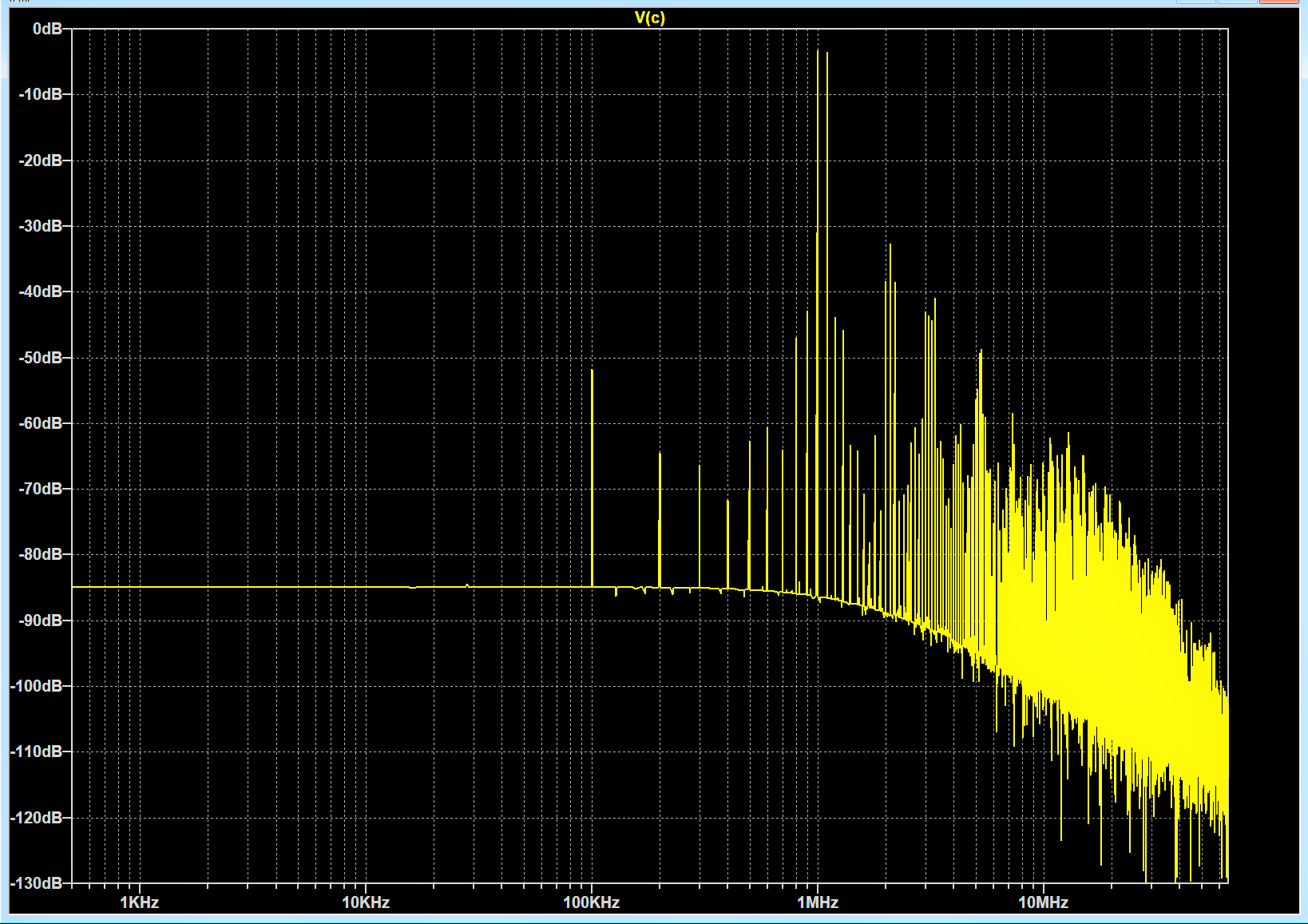The image size is (1308, 924).
Task: Click the -130dB vertical axis label
Action: (x=38, y=883)
